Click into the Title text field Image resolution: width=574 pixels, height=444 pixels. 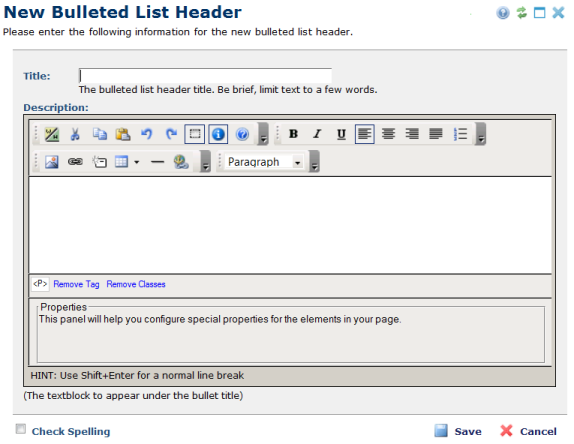click(205, 76)
